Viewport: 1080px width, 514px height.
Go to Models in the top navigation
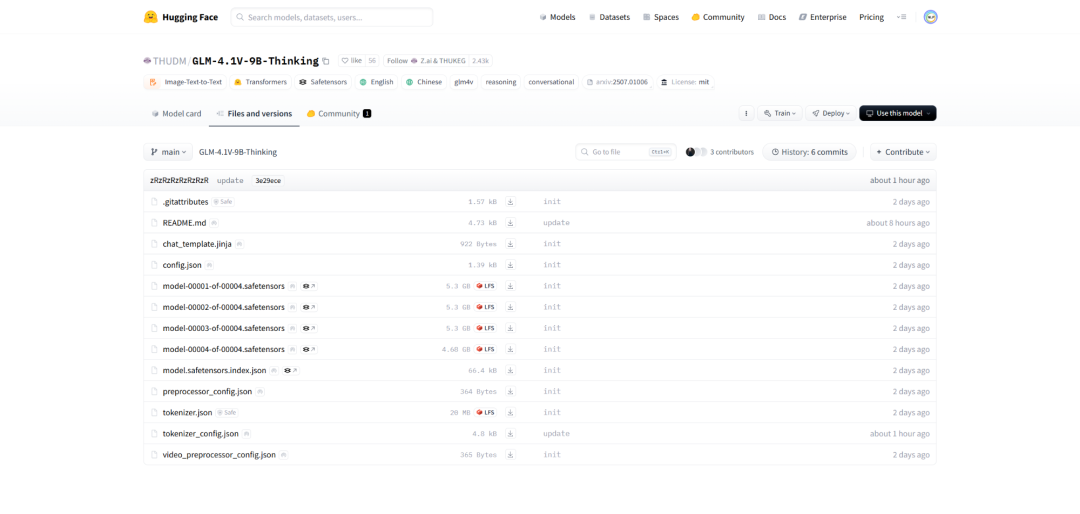[557, 17]
